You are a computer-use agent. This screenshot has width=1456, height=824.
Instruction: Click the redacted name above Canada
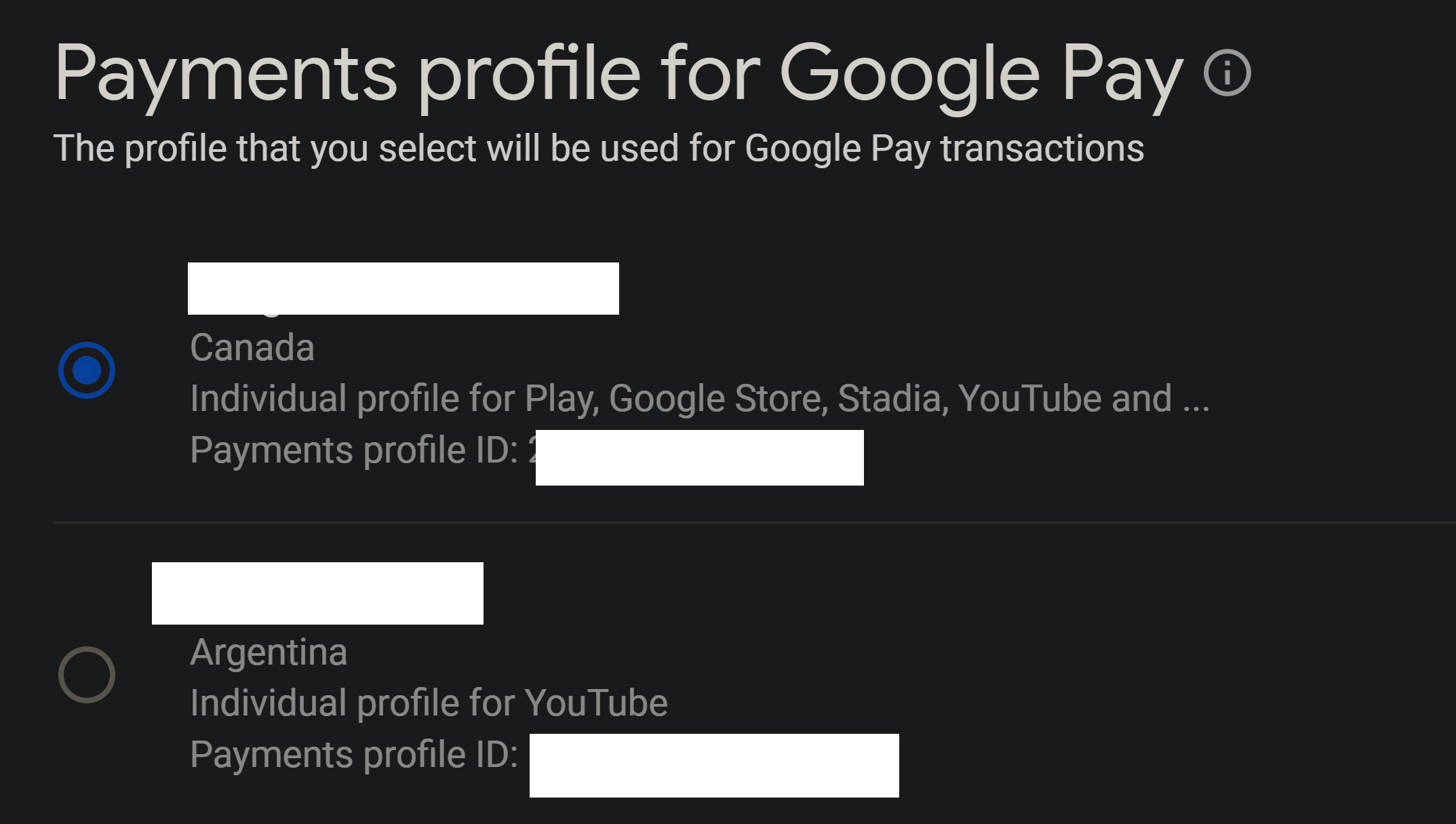(x=403, y=288)
